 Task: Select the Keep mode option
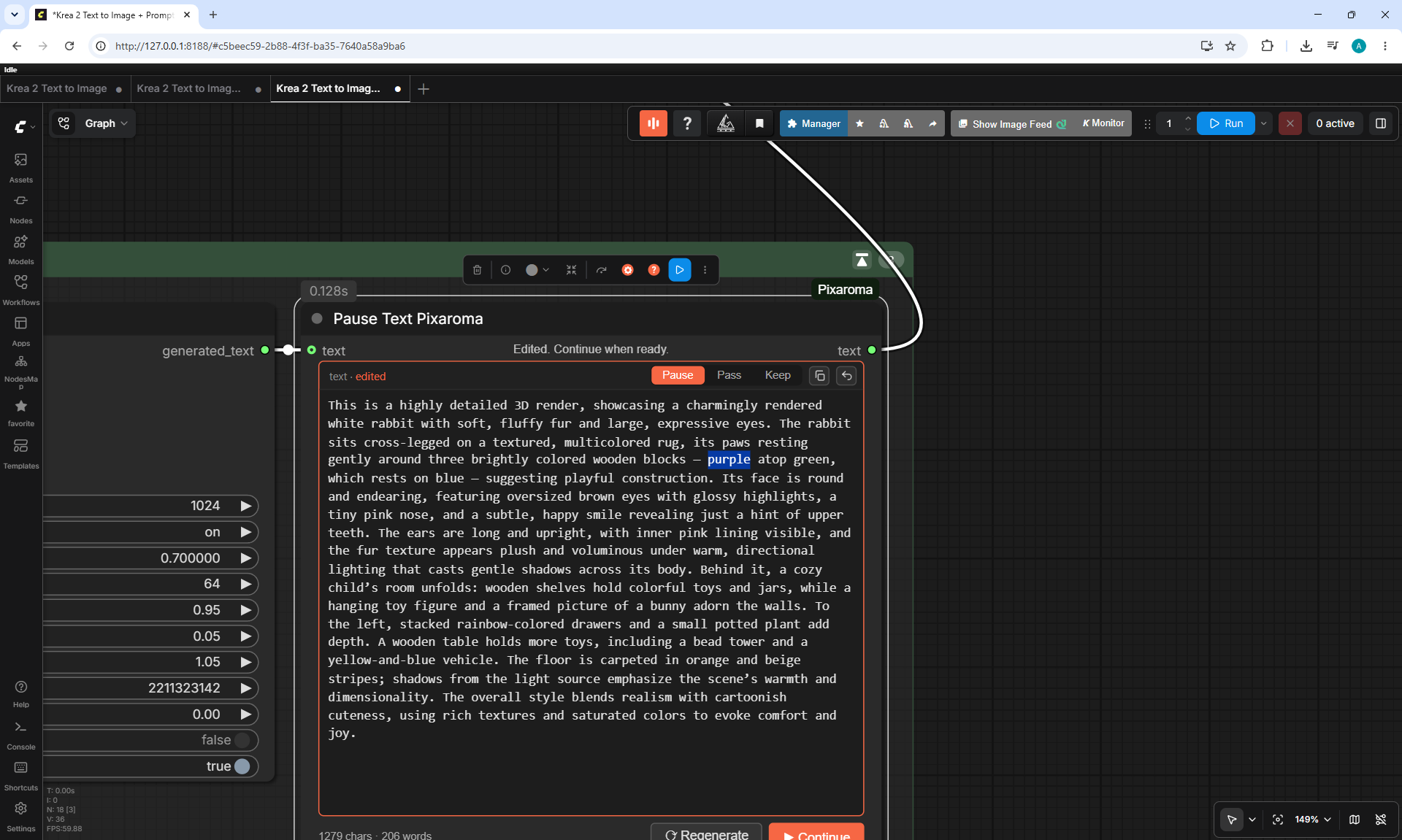tap(778, 375)
